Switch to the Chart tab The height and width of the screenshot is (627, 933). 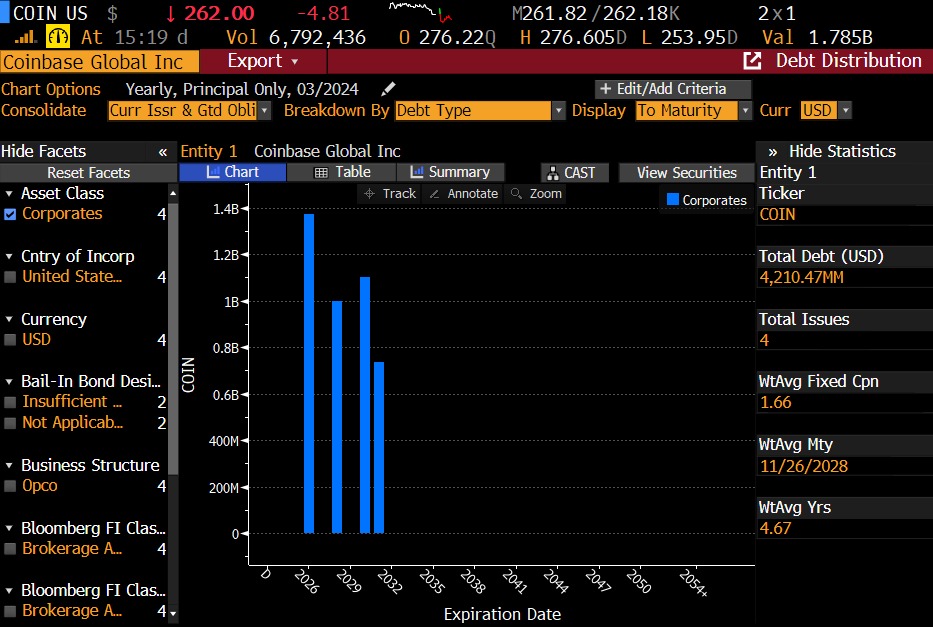click(x=233, y=173)
